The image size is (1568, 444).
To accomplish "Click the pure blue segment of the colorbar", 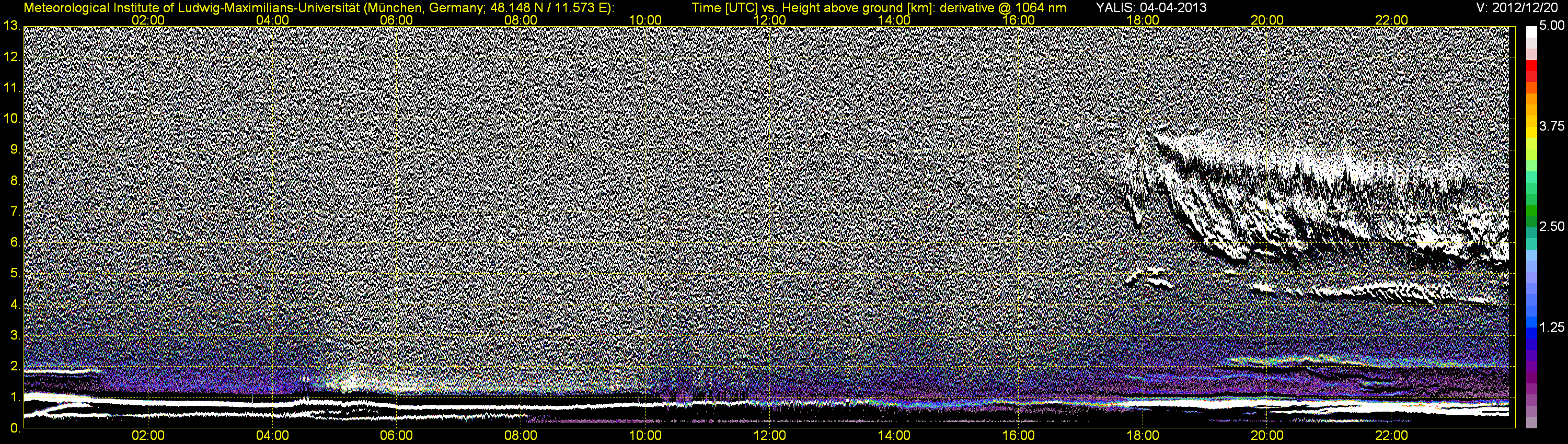I will coord(1531,333).
